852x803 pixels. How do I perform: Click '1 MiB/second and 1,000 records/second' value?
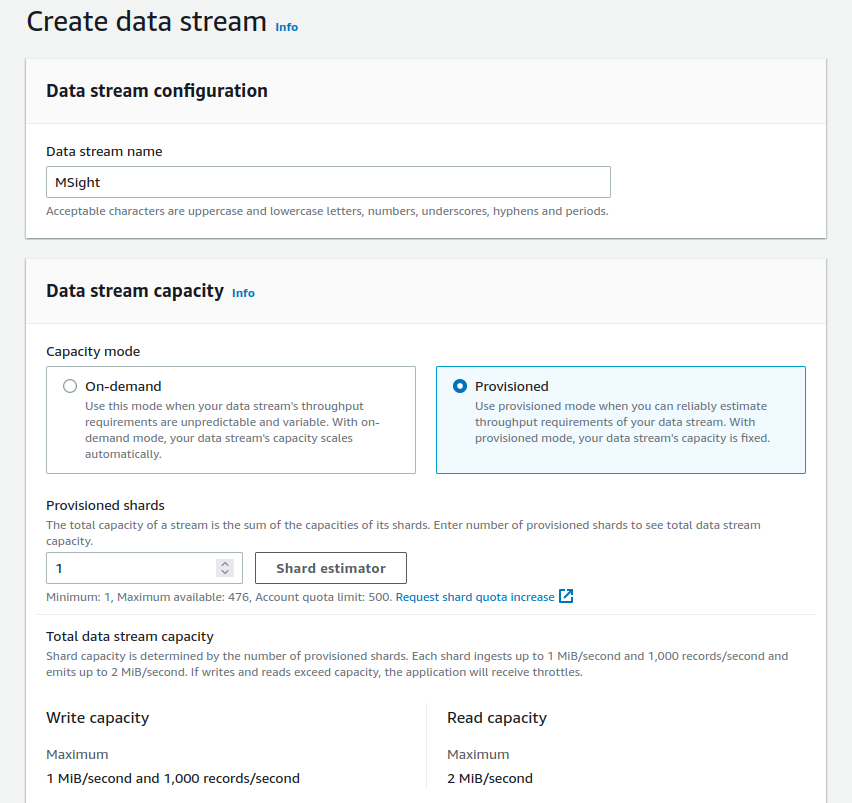click(173, 779)
